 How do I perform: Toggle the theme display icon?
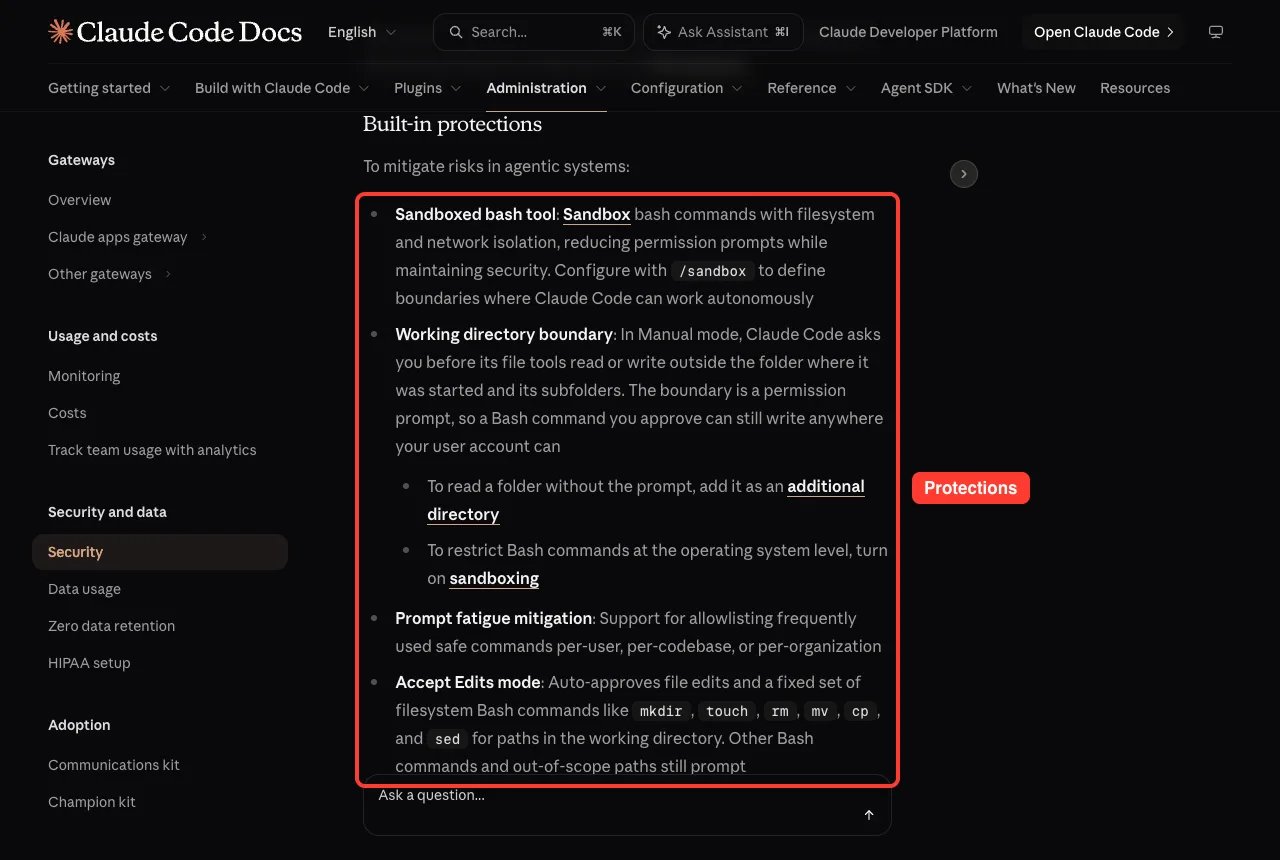(x=1216, y=32)
